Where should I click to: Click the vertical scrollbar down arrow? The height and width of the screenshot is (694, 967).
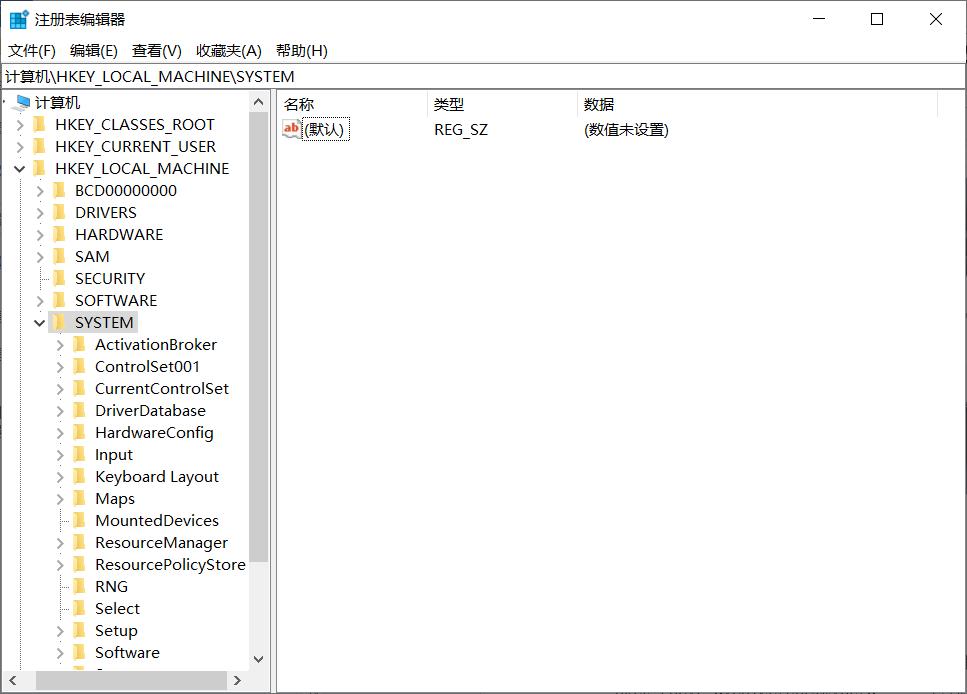point(258,659)
